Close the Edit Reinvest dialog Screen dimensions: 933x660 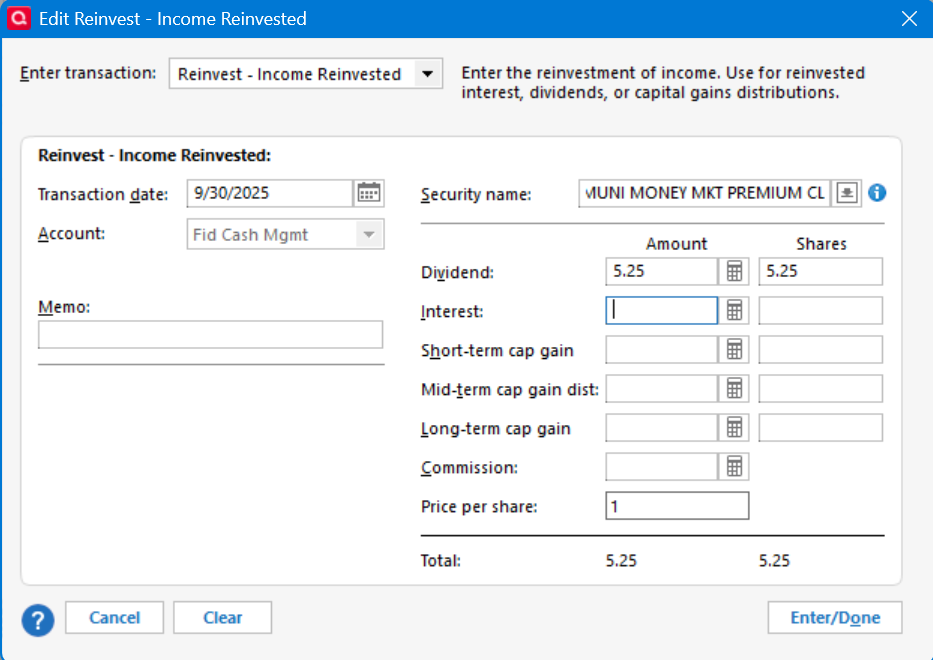coord(909,18)
